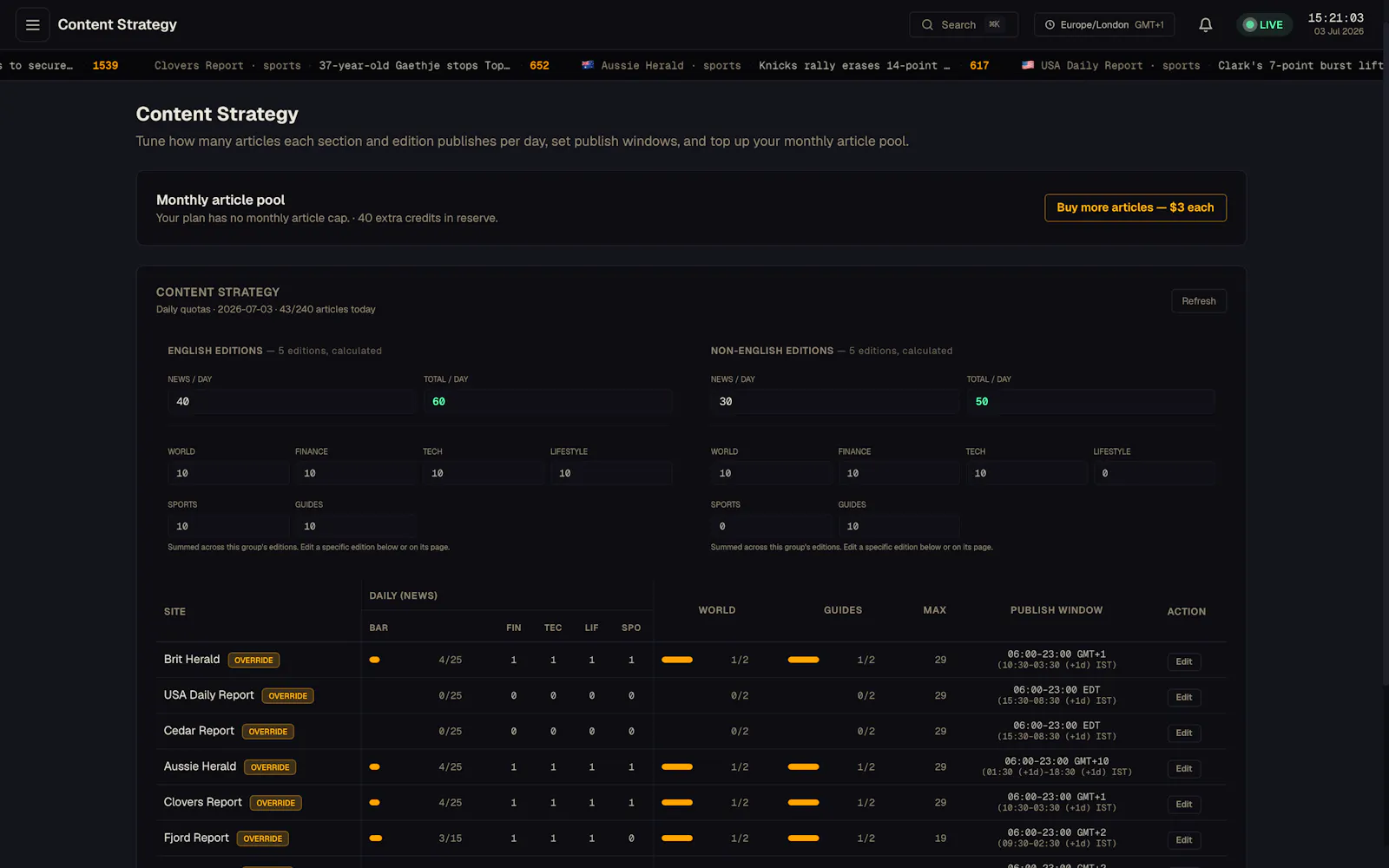Click Brit Herald OVERRIDE badge
Image resolution: width=1389 pixels, height=868 pixels.
[253, 661]
